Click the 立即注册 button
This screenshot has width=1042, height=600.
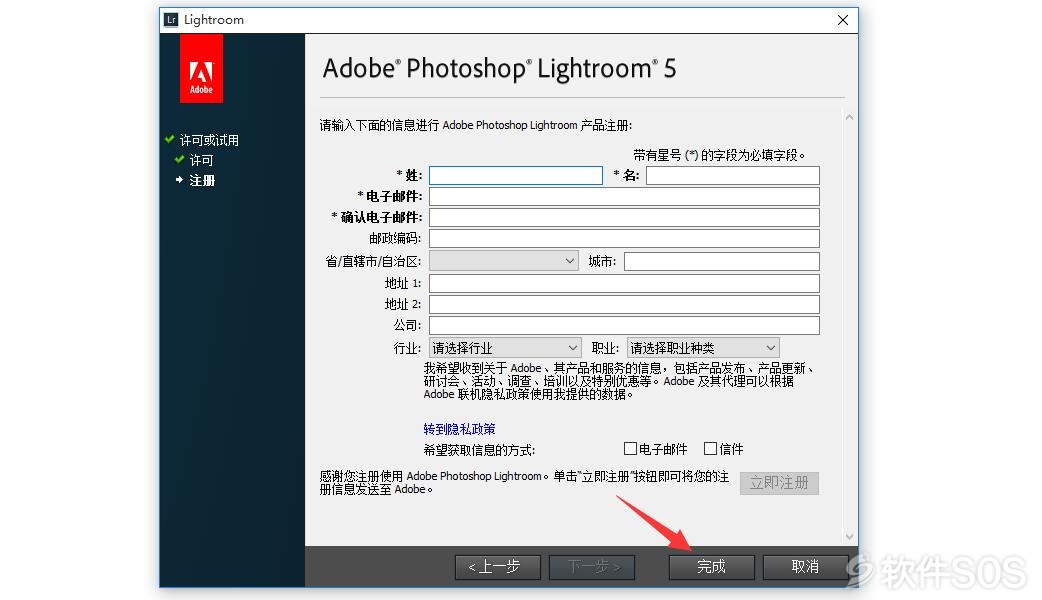[x=780, y=482]
